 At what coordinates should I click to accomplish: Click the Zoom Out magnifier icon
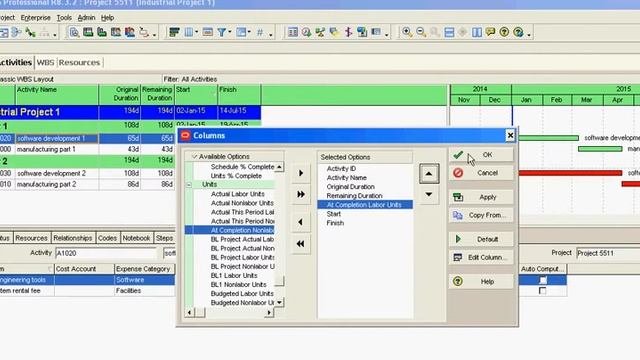[421, 32]
